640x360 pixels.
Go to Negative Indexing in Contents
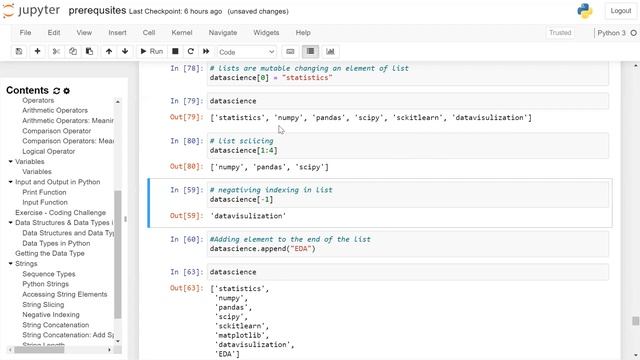[51, 315]
